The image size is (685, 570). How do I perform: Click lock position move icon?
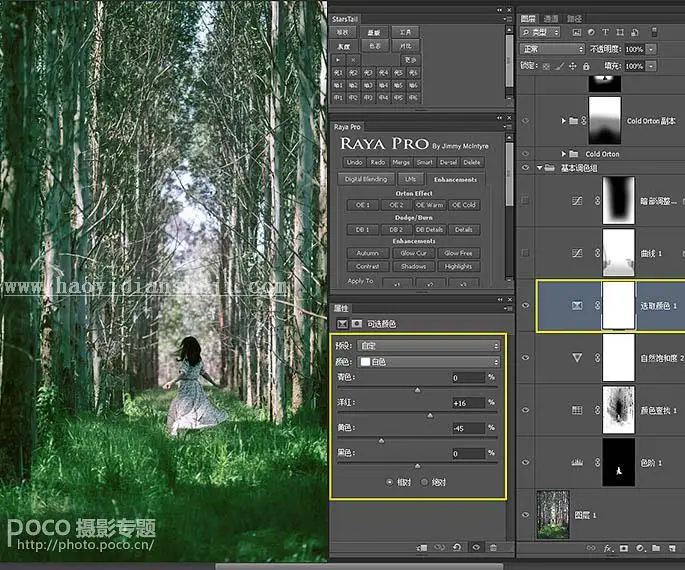[573, 66]
